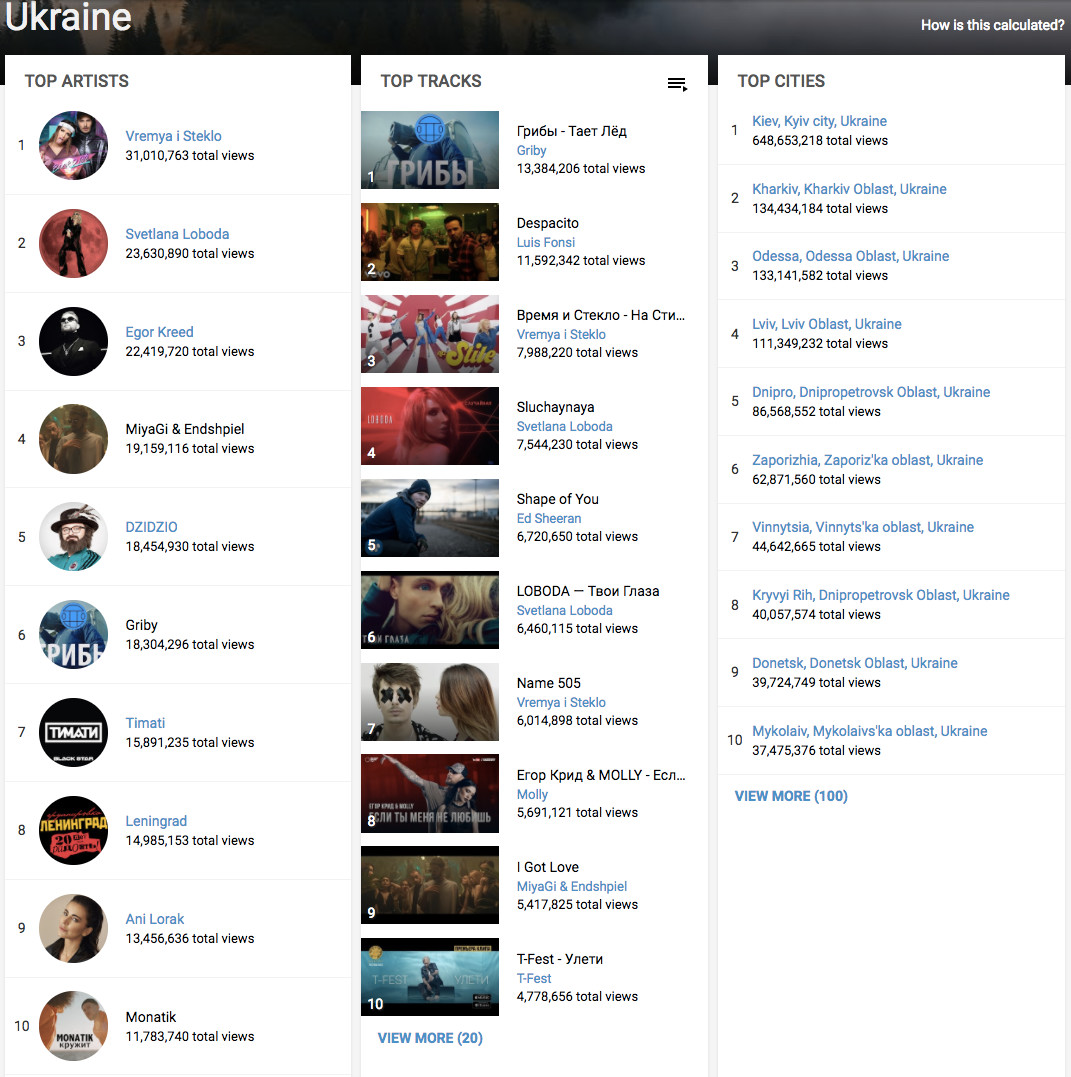Open Egor Kreed artist link

(159, 332)
